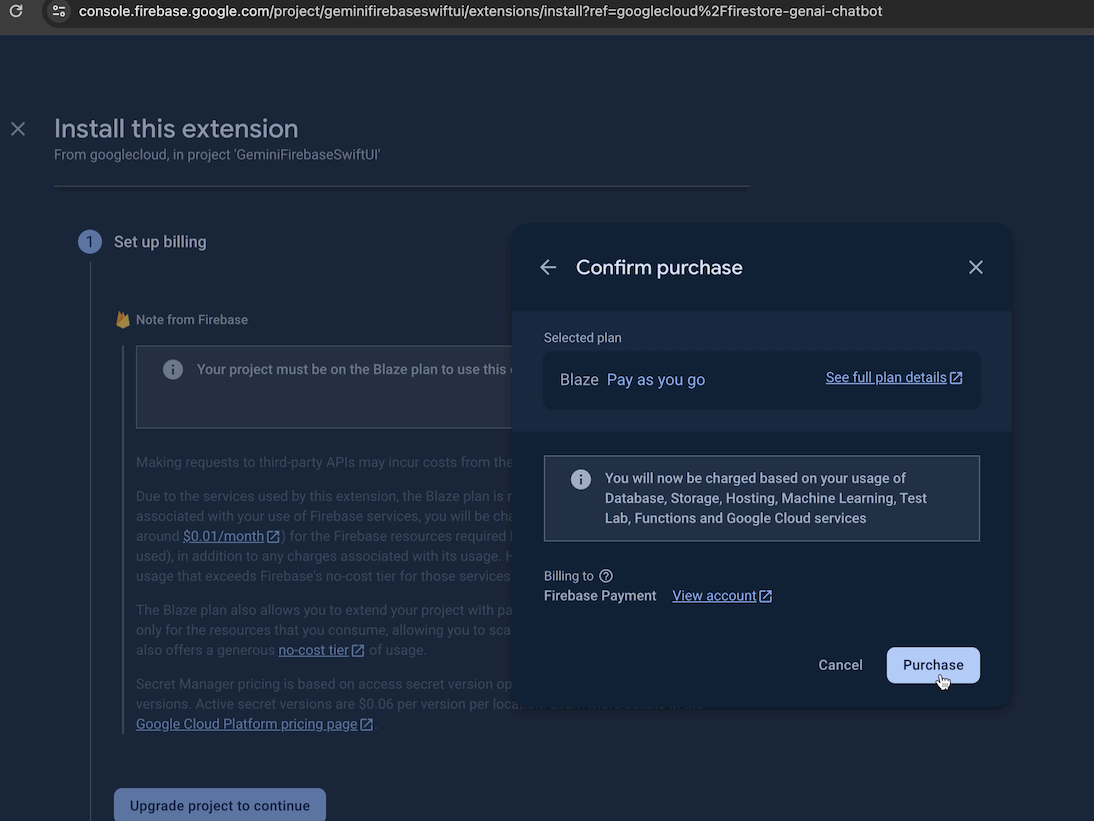Reload the page using browser refresh icon
This screenshot has height=821, width=1094.
16,11
